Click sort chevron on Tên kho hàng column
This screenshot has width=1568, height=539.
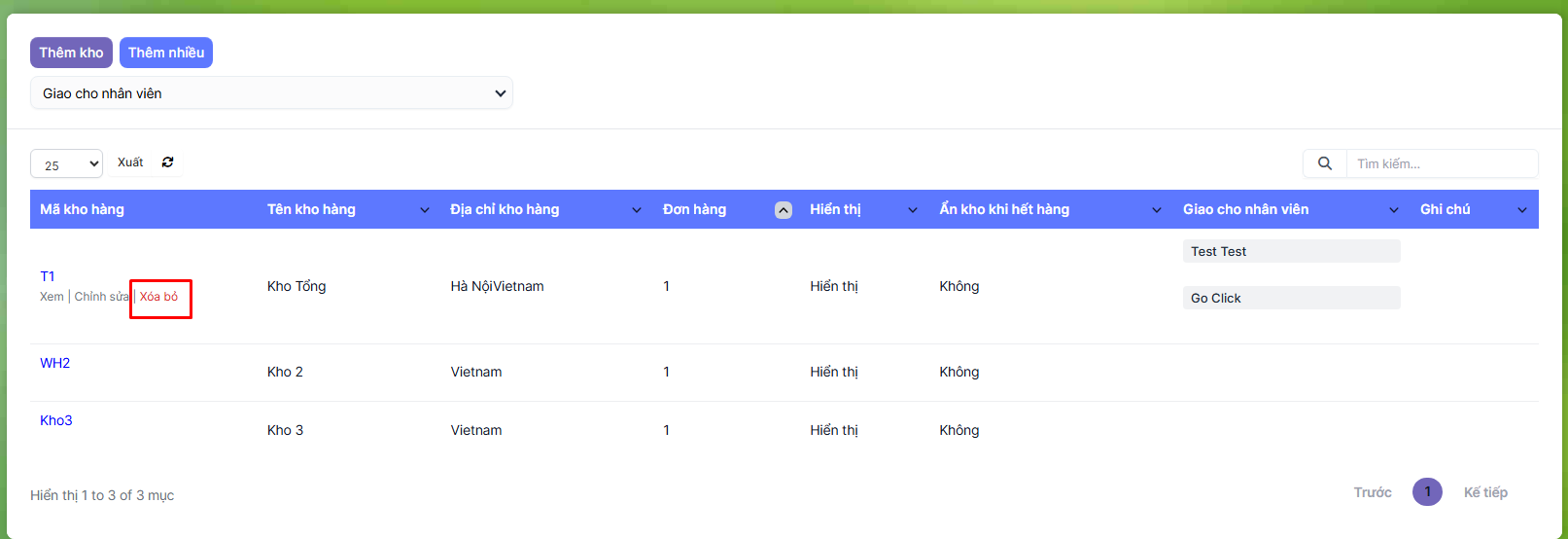coord(425,210)
